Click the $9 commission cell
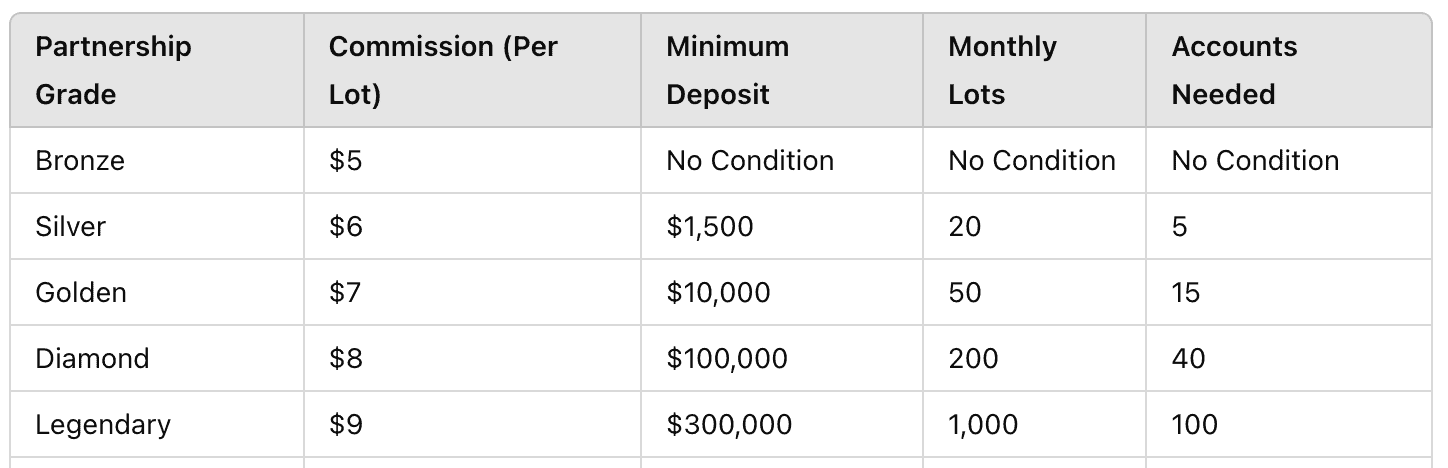 tap(345, 424)
